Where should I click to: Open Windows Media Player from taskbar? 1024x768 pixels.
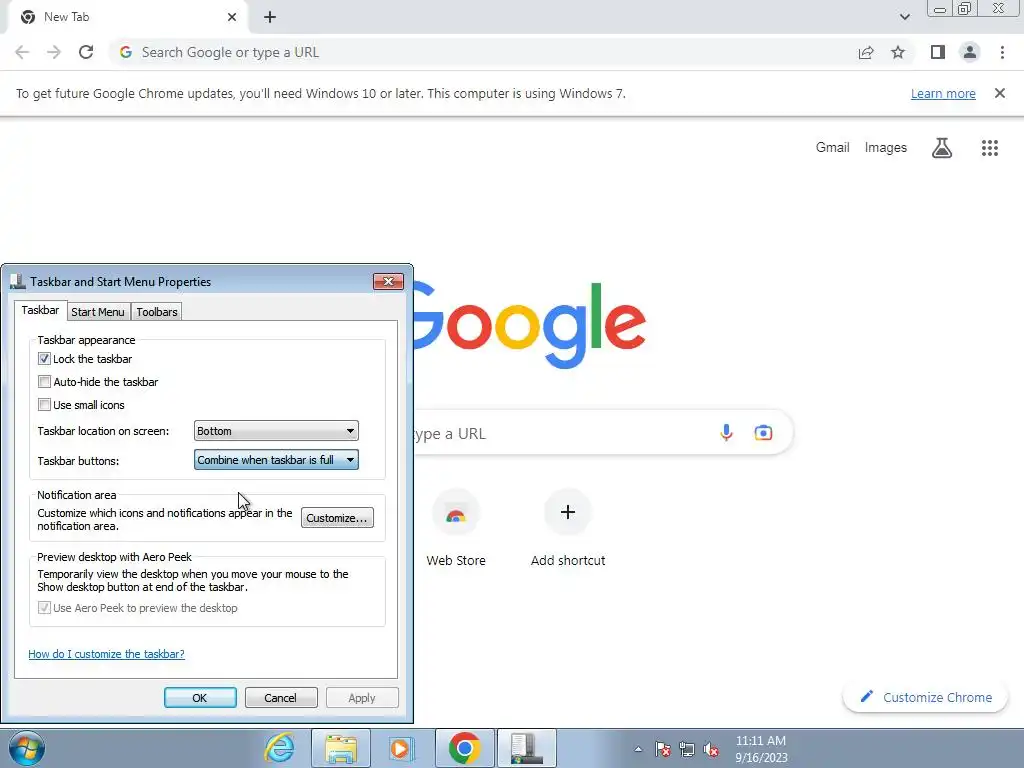click(x=401, y=748)
